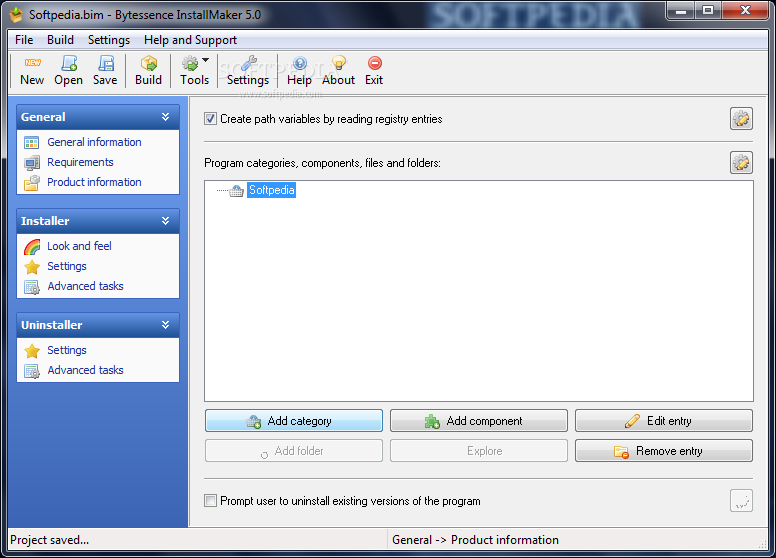Click the Uninstaller Advanced tasks icon
This screenshot has width=776, height=558.
(x=32, y=371)
